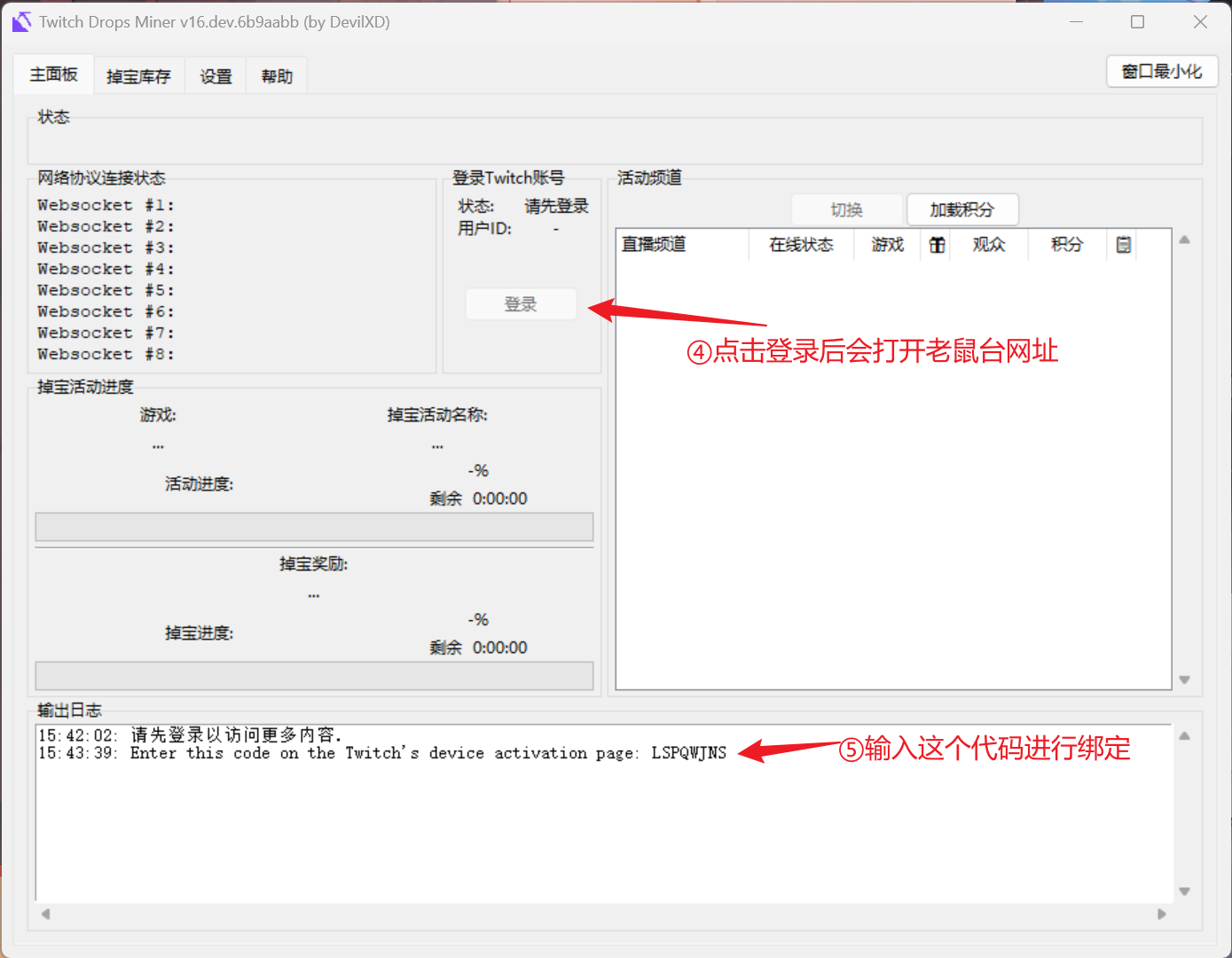
Task: Click the 登录 button
Action: 521,304
